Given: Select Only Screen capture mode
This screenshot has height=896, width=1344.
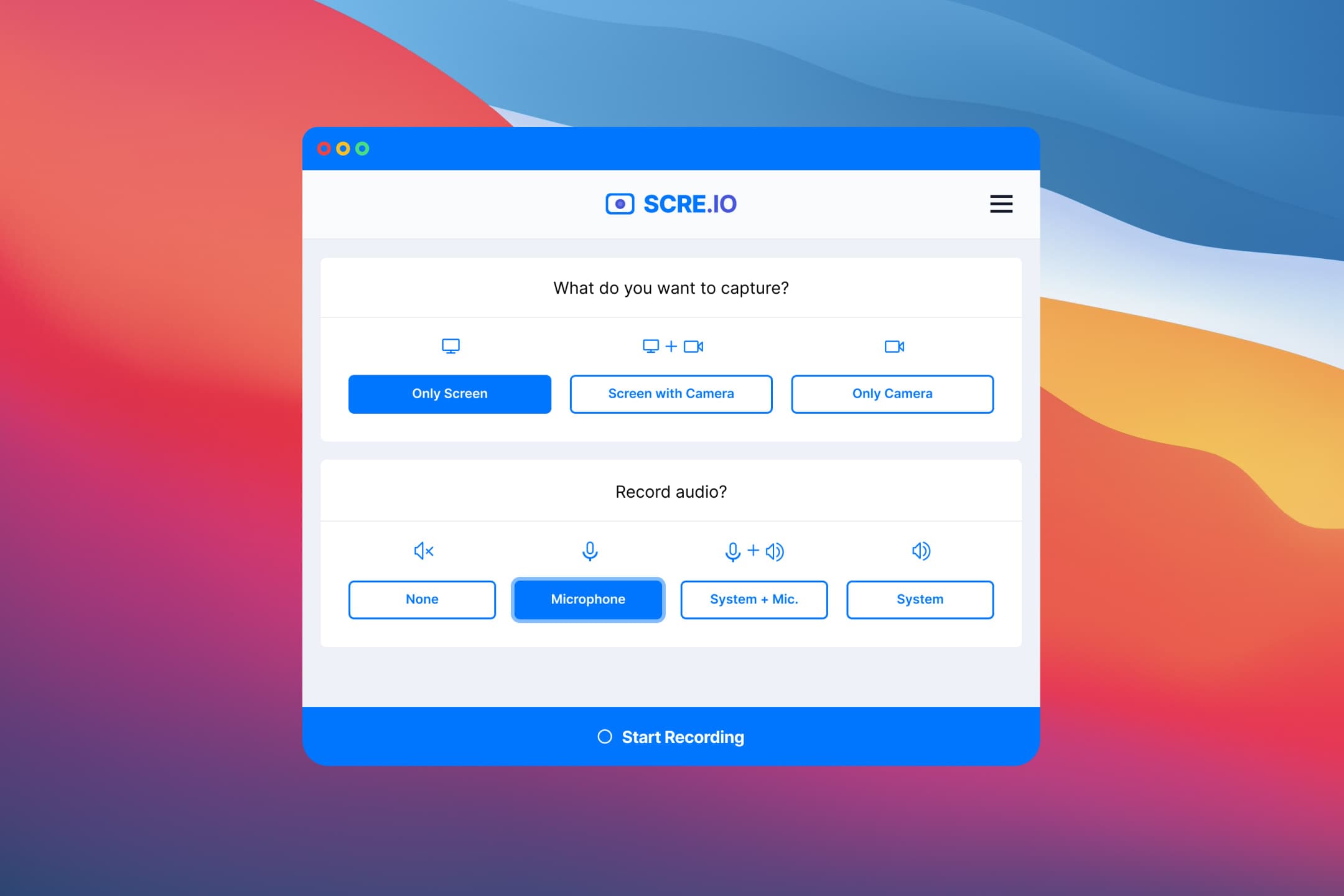Looking at the screenshot, I should (x=449, y=393).
